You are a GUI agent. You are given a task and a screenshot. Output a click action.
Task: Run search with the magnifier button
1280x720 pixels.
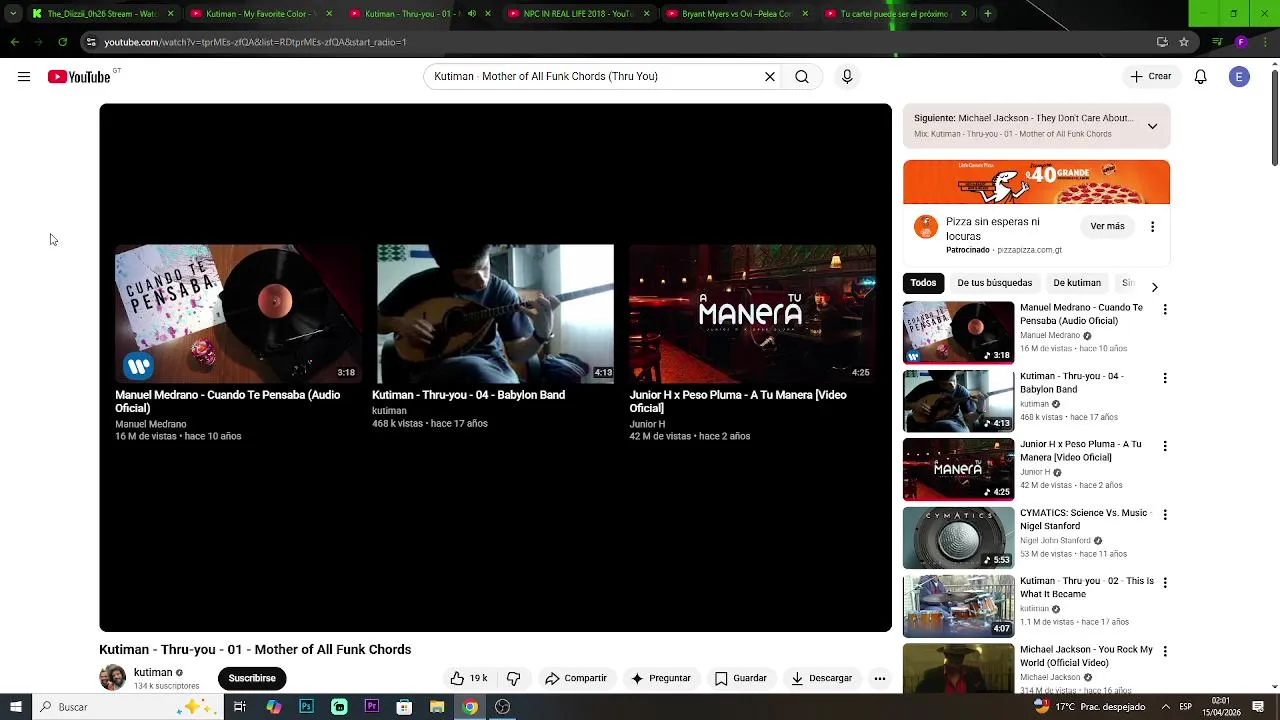pos(802,76)
